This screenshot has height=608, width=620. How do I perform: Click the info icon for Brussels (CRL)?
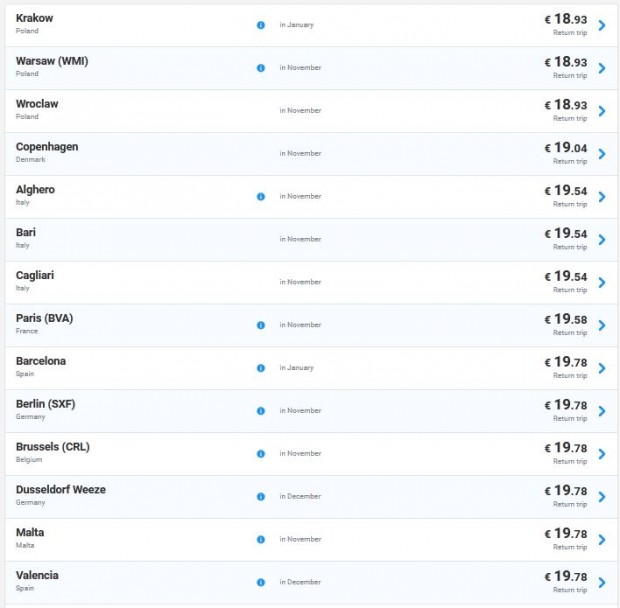tap(261, 454)
